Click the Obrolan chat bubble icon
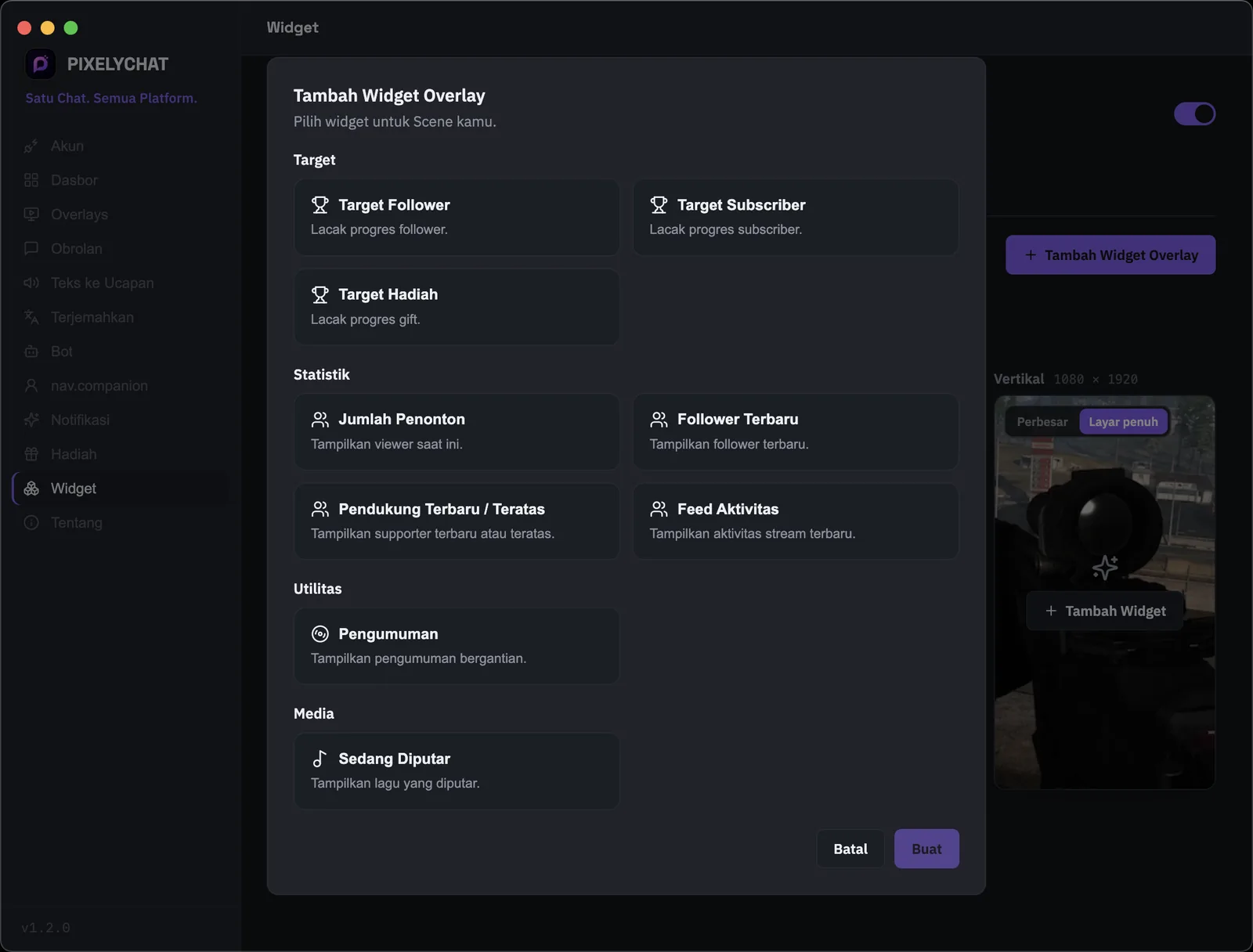This screenshot has width=1253, height=952. 31,248
